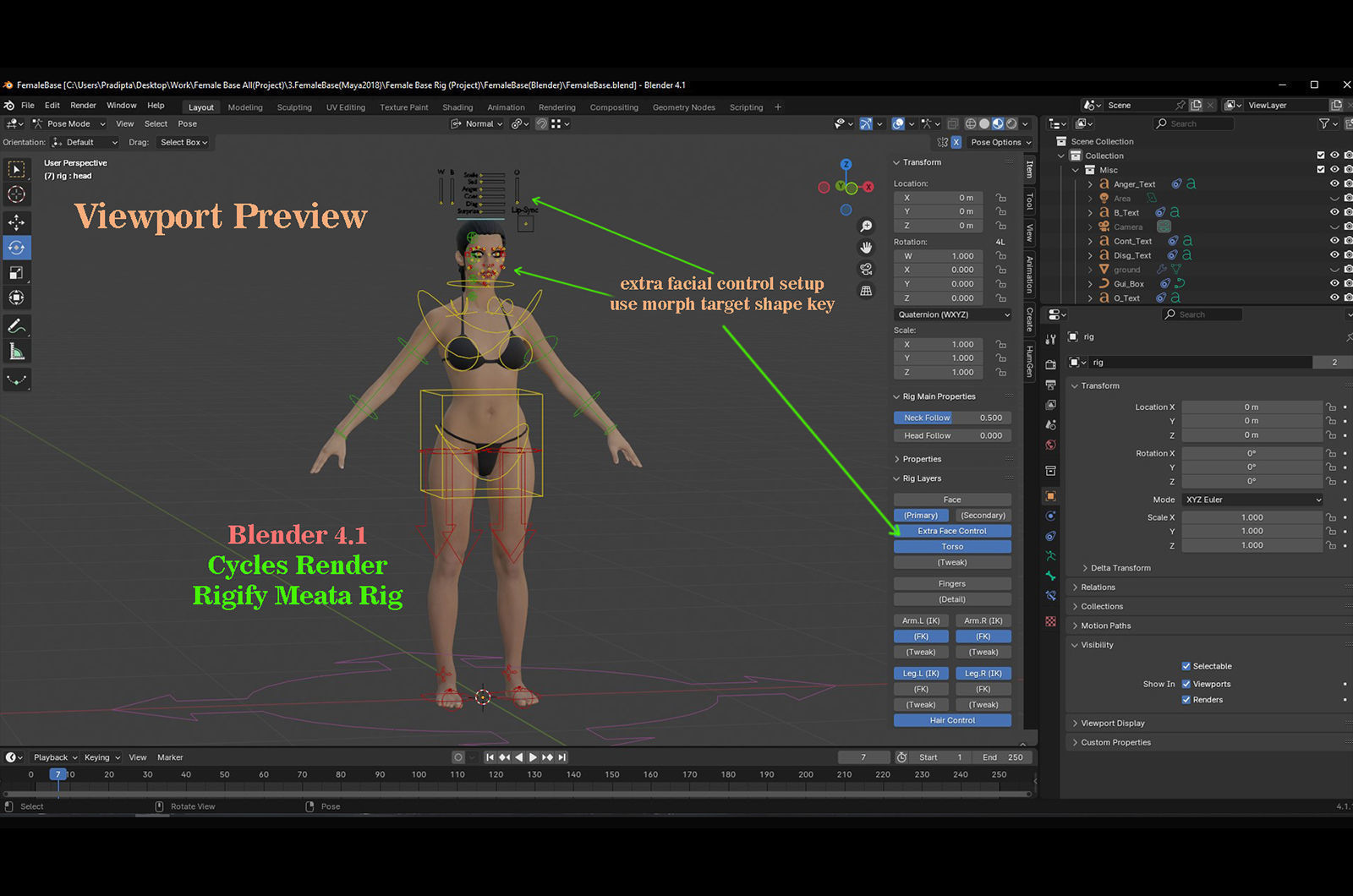Image resolution: width=1353 pixels, height=896 pixels.
Task: Enable the Extra Face Control rig layer
Action: 952,531
